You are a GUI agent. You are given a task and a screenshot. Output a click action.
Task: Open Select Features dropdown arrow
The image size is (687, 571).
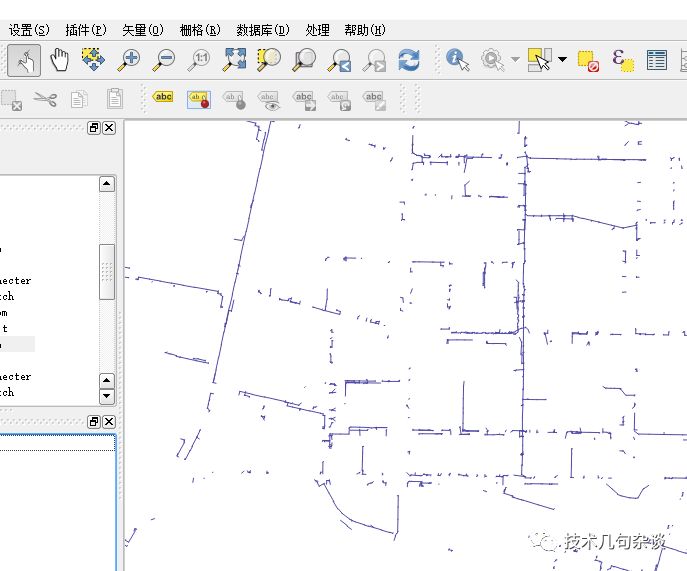[x=562, y=59]
